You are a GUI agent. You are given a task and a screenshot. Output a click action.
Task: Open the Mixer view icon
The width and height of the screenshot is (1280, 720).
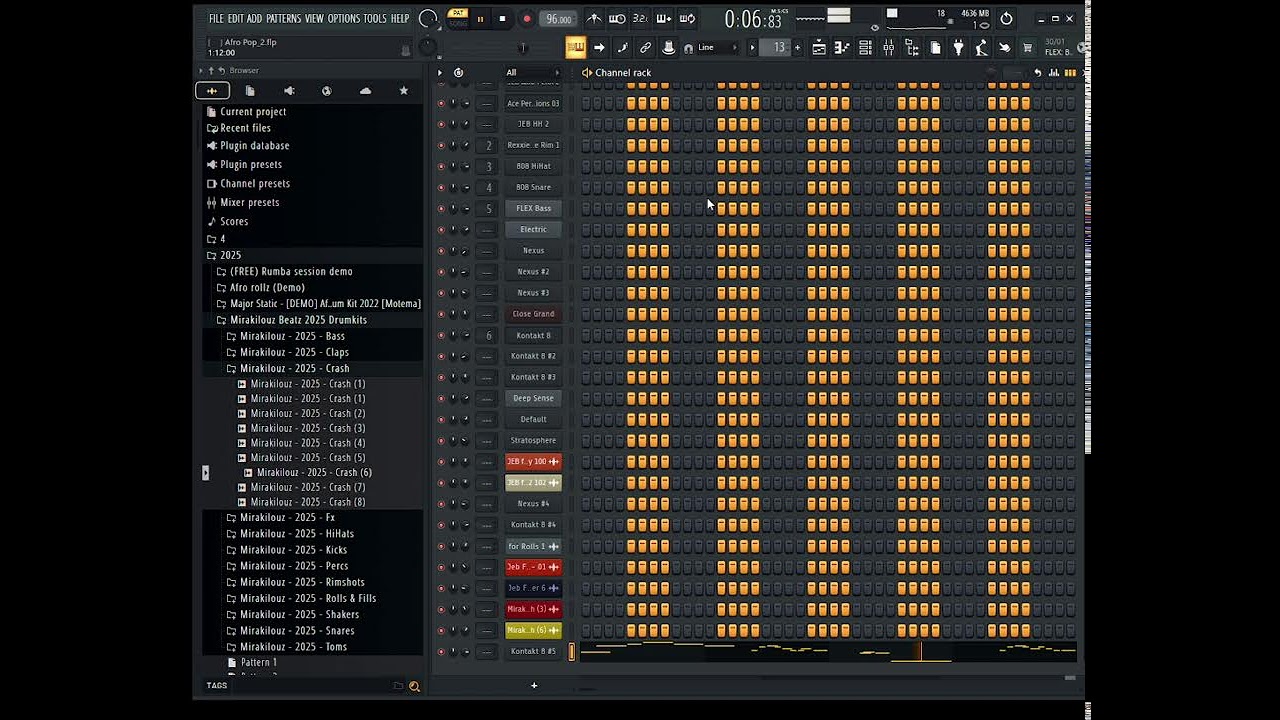coord(888,47)
